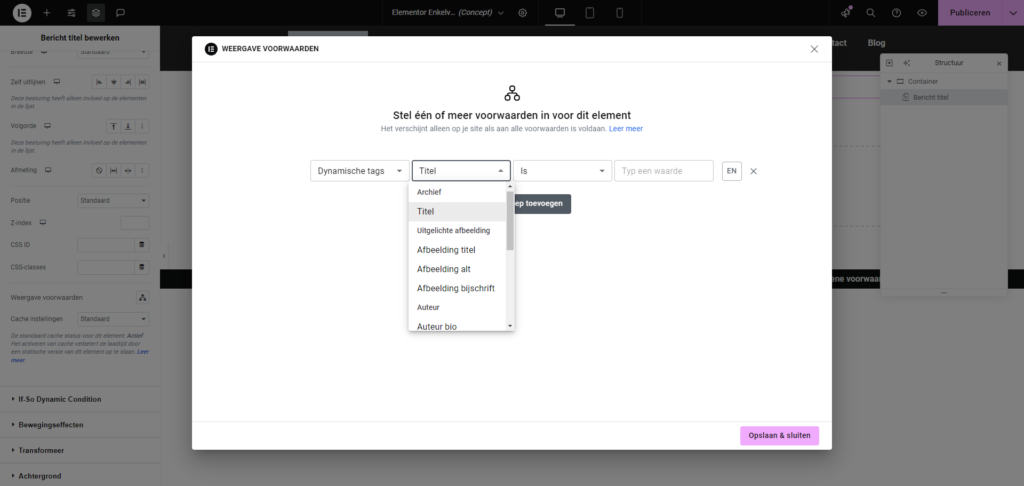This screenshot has height=486, width=1024.
Task: Open Leer meer link in cache description
Action: pyautogui.click(x=142, y=351)
